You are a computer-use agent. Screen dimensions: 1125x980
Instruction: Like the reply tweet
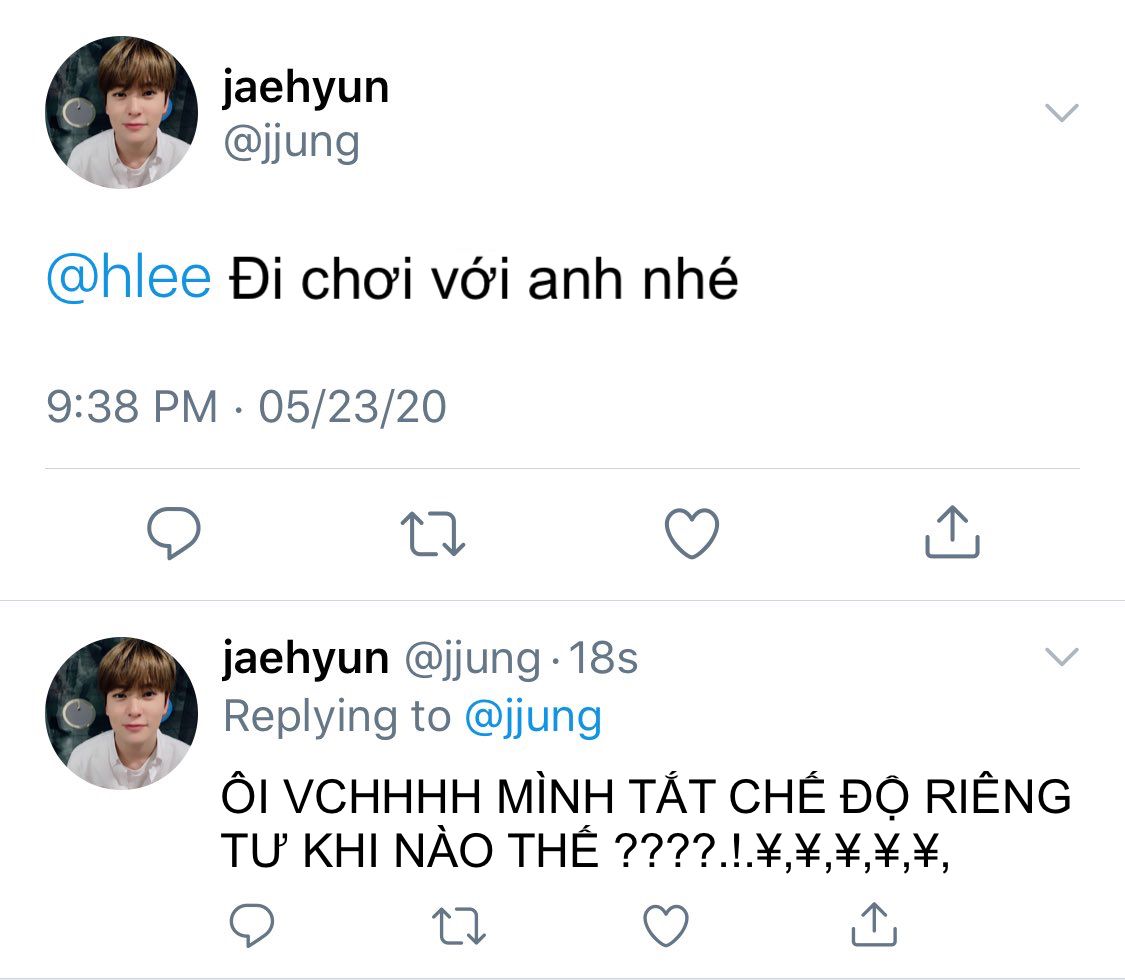665,925
